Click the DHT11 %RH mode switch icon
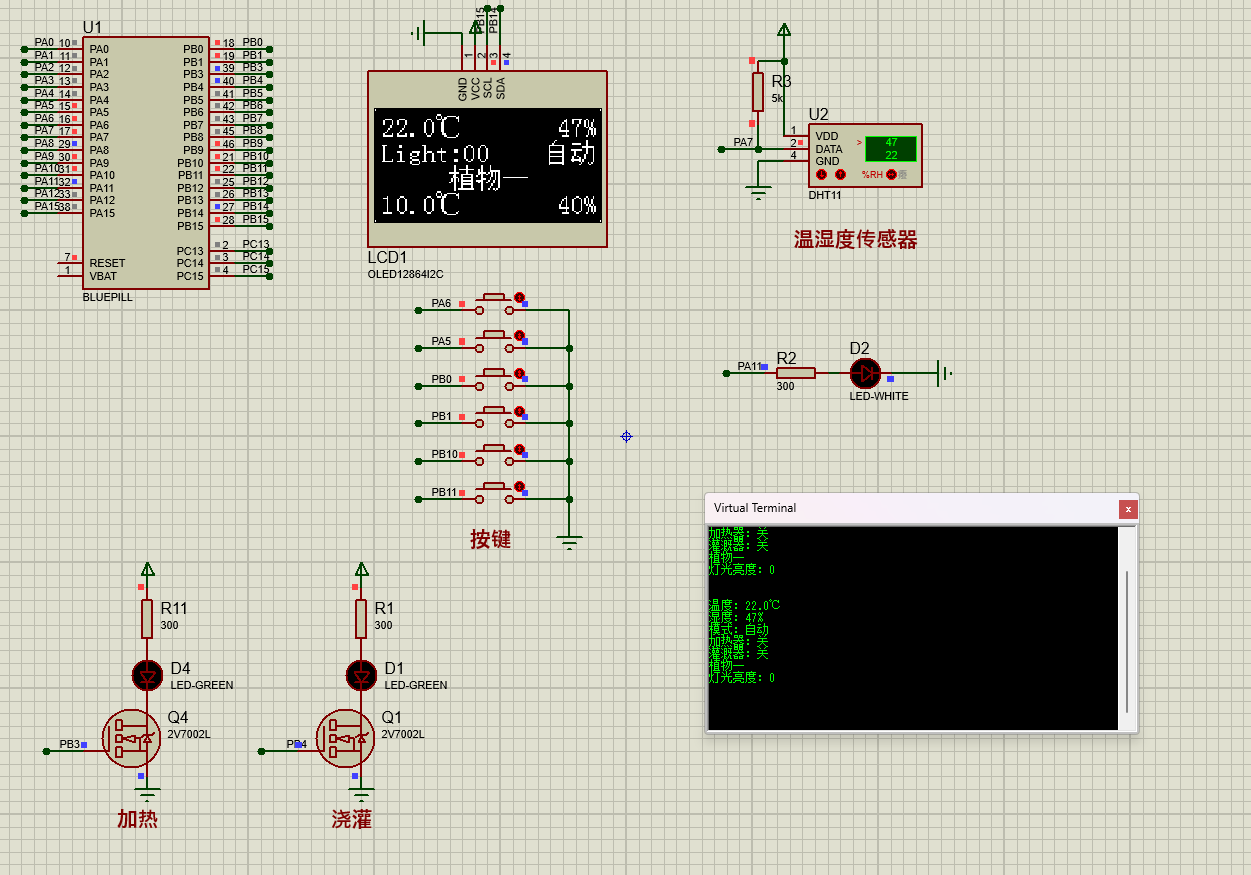The width and height of the screenshot is (1251, 875). [x=890, y=174]
